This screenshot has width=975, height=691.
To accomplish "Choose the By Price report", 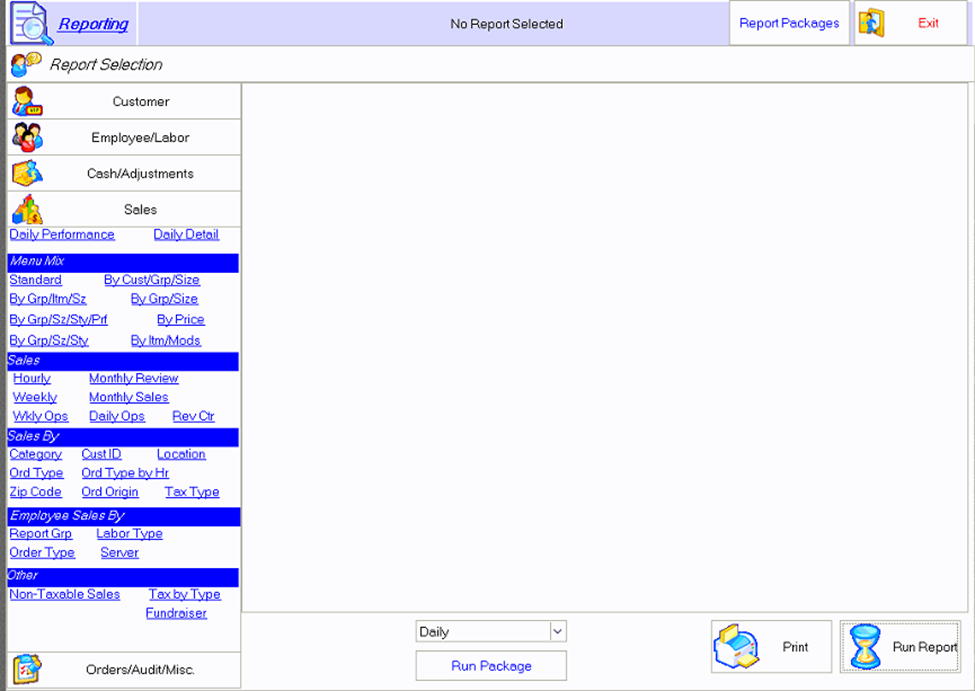I will (180, 320).
